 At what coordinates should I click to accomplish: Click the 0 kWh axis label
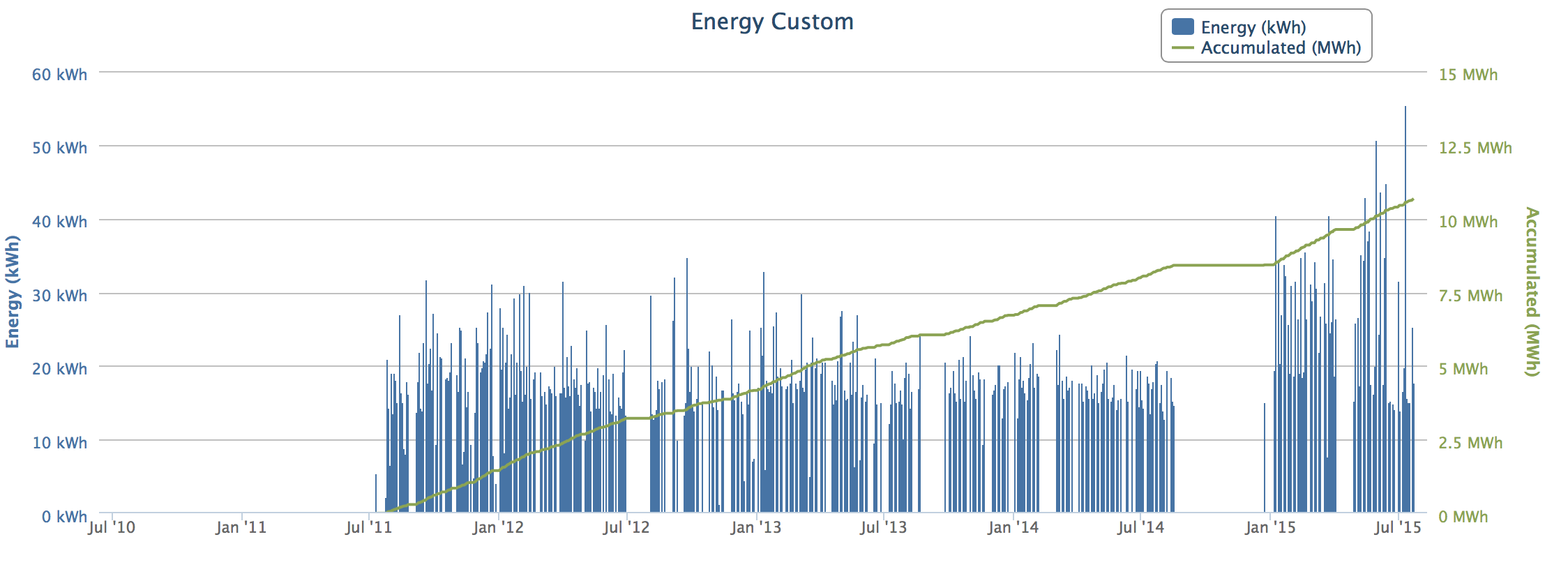64,517
